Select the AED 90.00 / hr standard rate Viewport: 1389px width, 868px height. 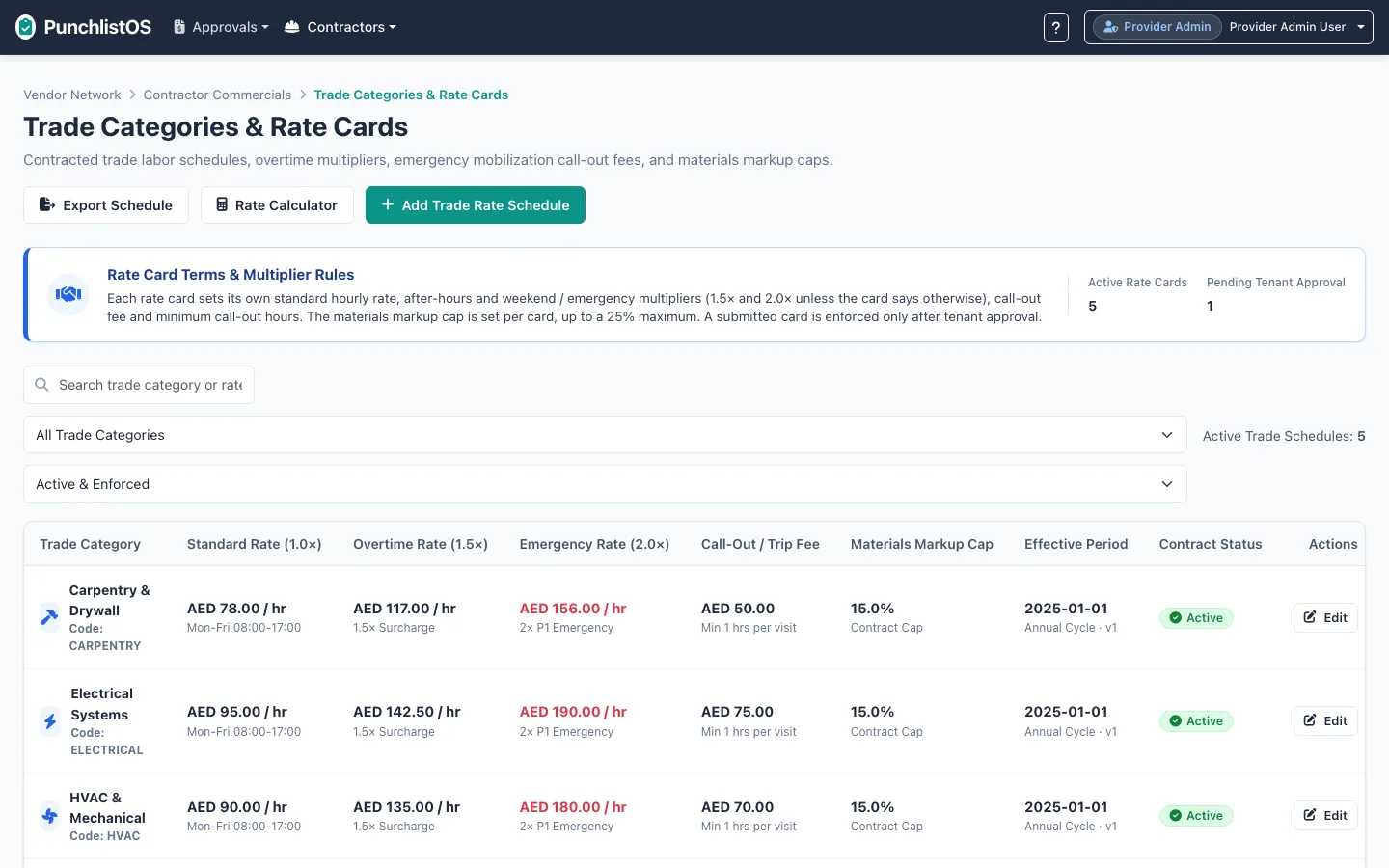coord(237,807)
